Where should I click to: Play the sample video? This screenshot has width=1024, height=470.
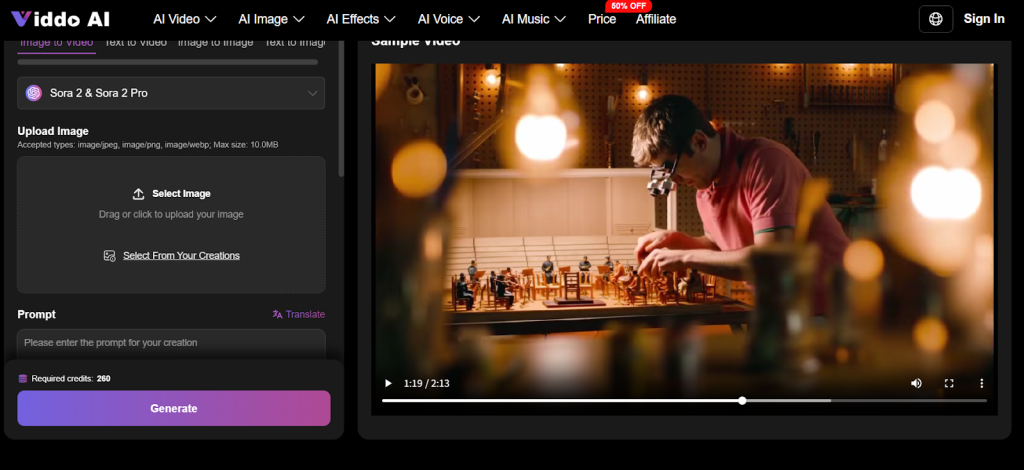click(x=389, y=383)
